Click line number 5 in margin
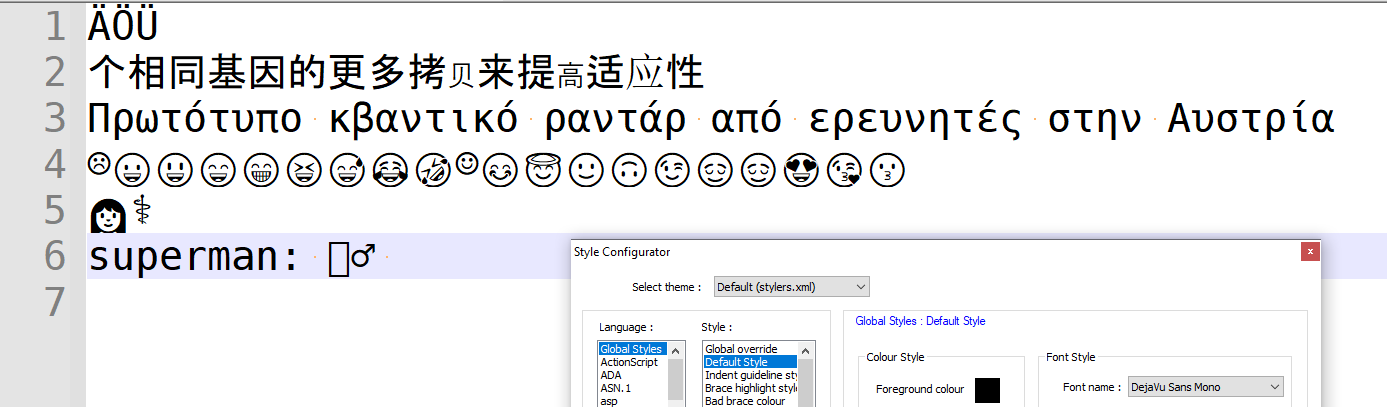The width and height of the screenshot is (1387, 407). [57, 210]
